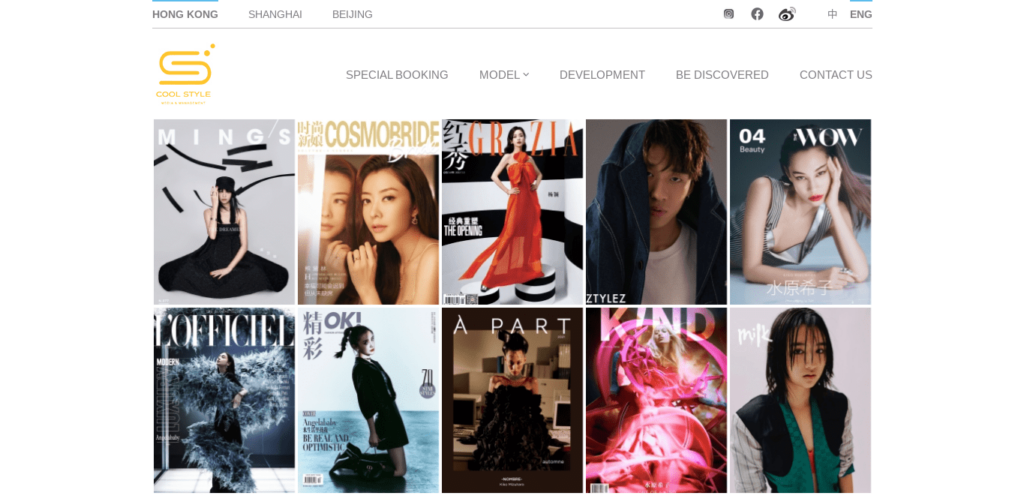The image size is (1024, 496).
Task: Switch to the Hong Kong tab
Action: click(185, 14)
